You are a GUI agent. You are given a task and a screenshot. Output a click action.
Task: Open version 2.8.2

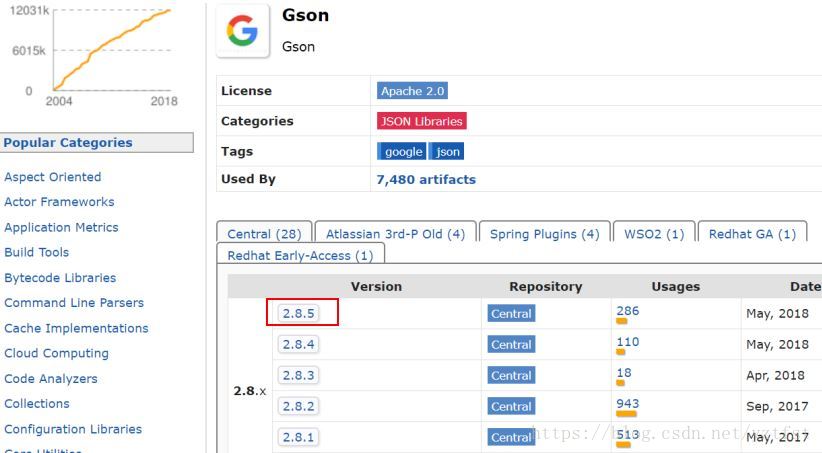(x=298, y=406)
